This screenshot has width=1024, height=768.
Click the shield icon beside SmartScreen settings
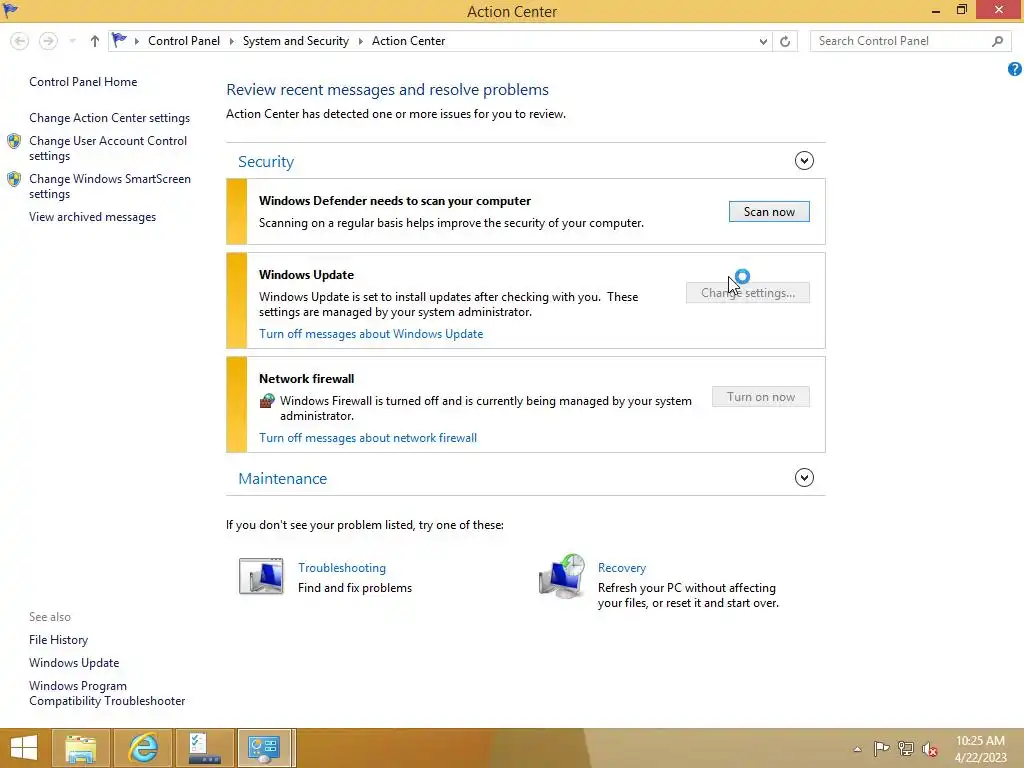point(14,179)
